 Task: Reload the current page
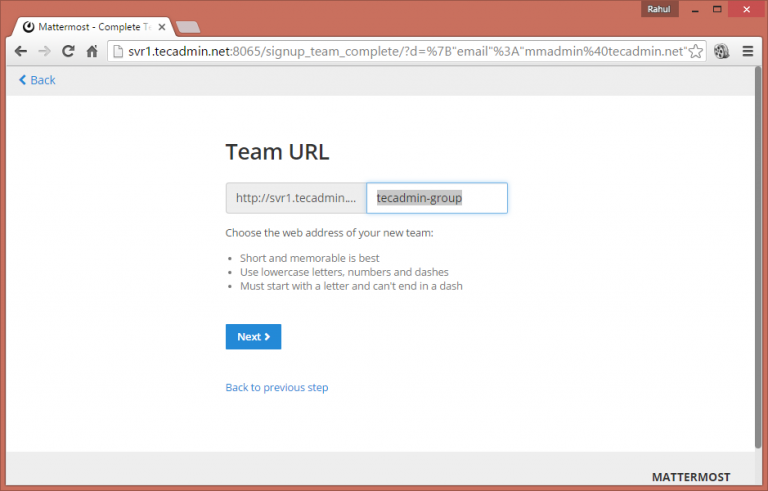coord(68,51)
